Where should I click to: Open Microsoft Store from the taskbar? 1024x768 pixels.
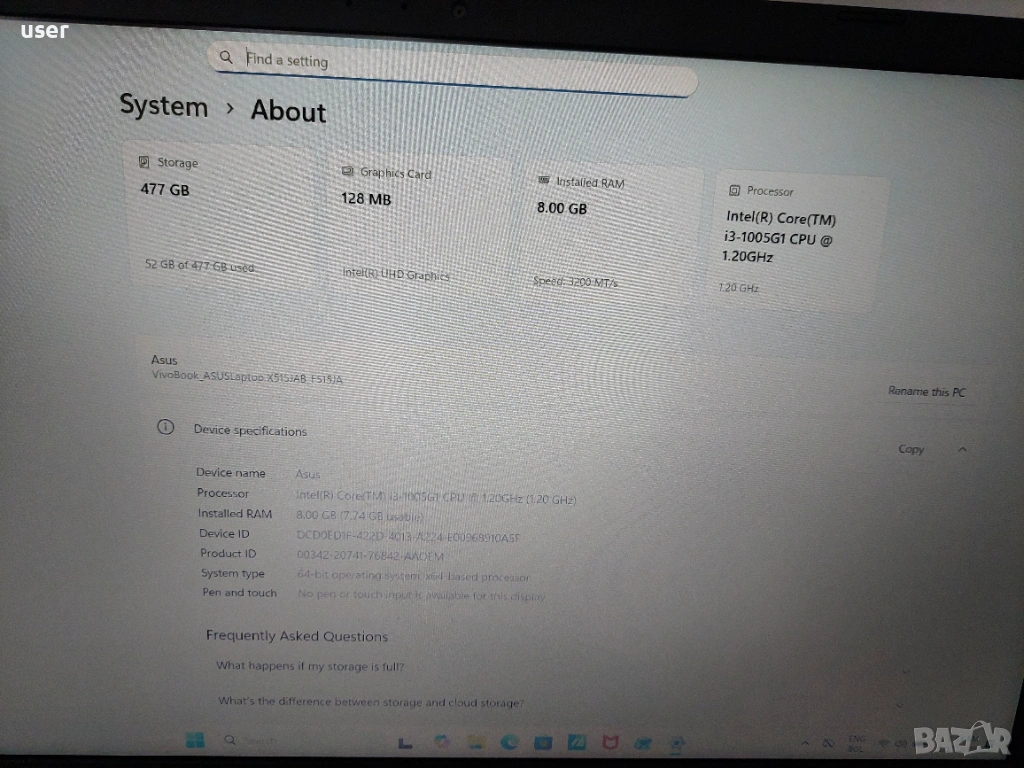[543, 743]
